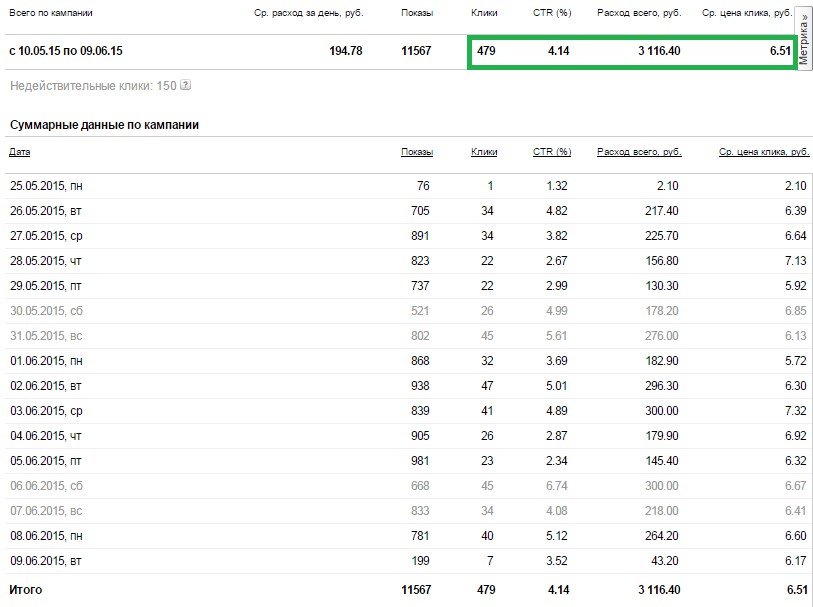Select the 09.06.2015, вт date row

(x=46, y=560)
